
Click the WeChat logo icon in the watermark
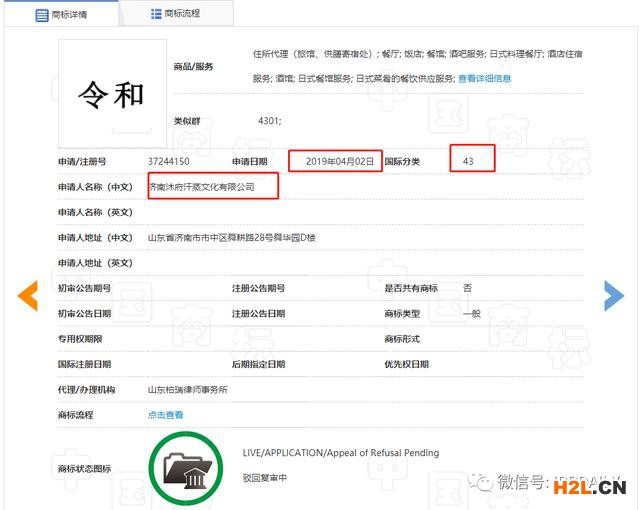click(484, 484)
